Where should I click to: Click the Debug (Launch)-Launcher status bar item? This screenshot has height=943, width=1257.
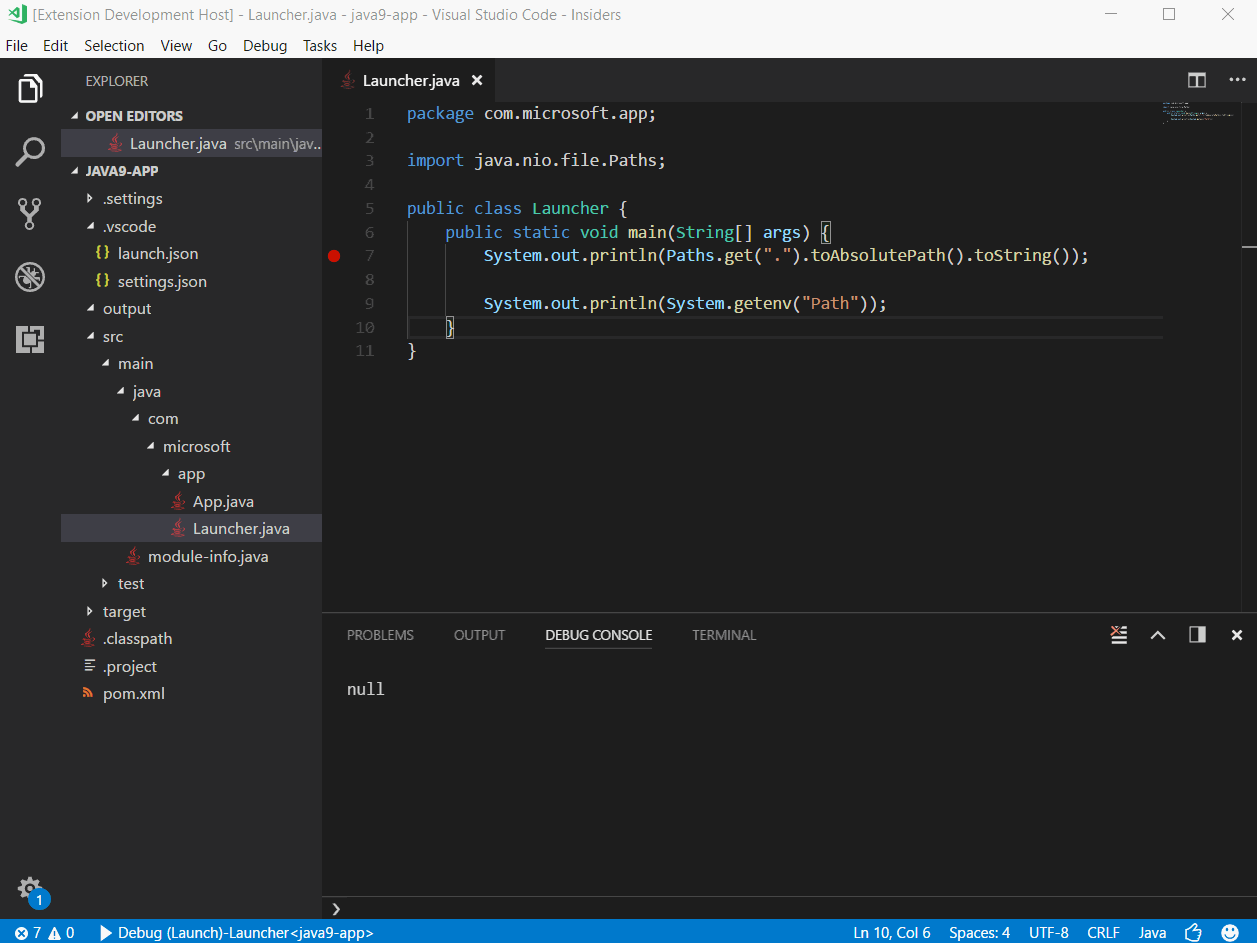click(235, 932)
